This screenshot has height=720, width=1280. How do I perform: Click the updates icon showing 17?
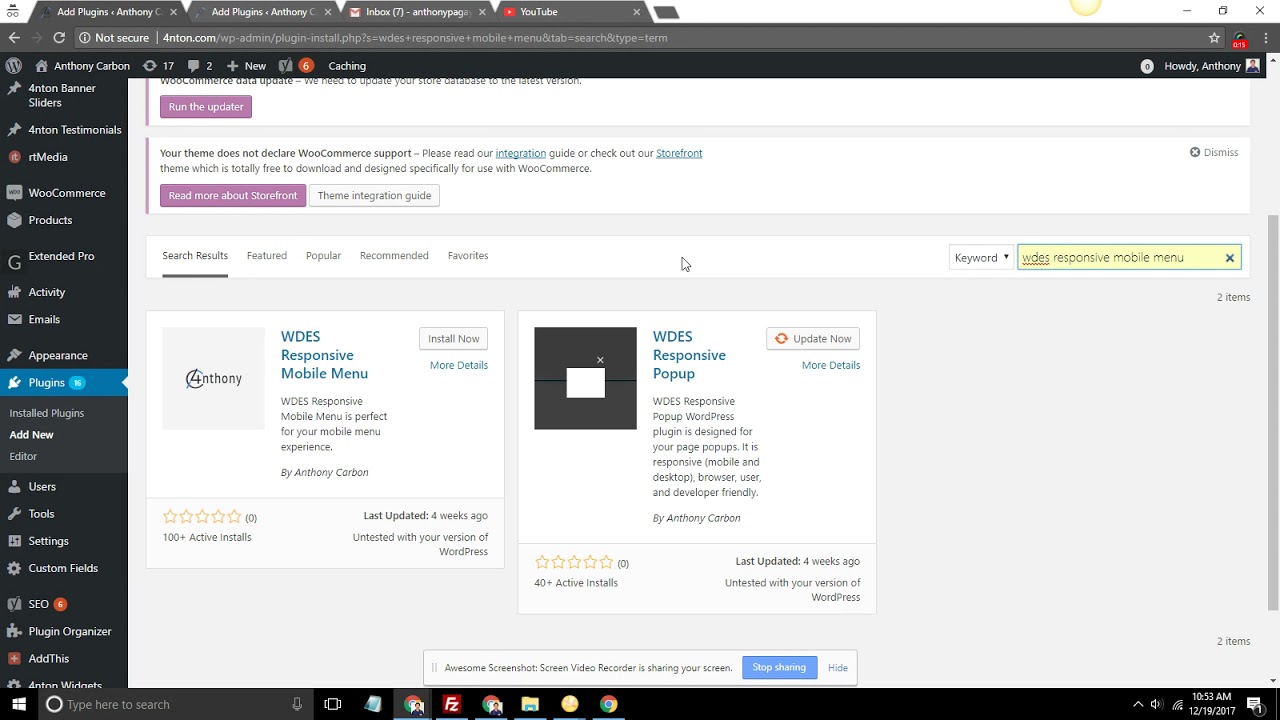point(159,66)
